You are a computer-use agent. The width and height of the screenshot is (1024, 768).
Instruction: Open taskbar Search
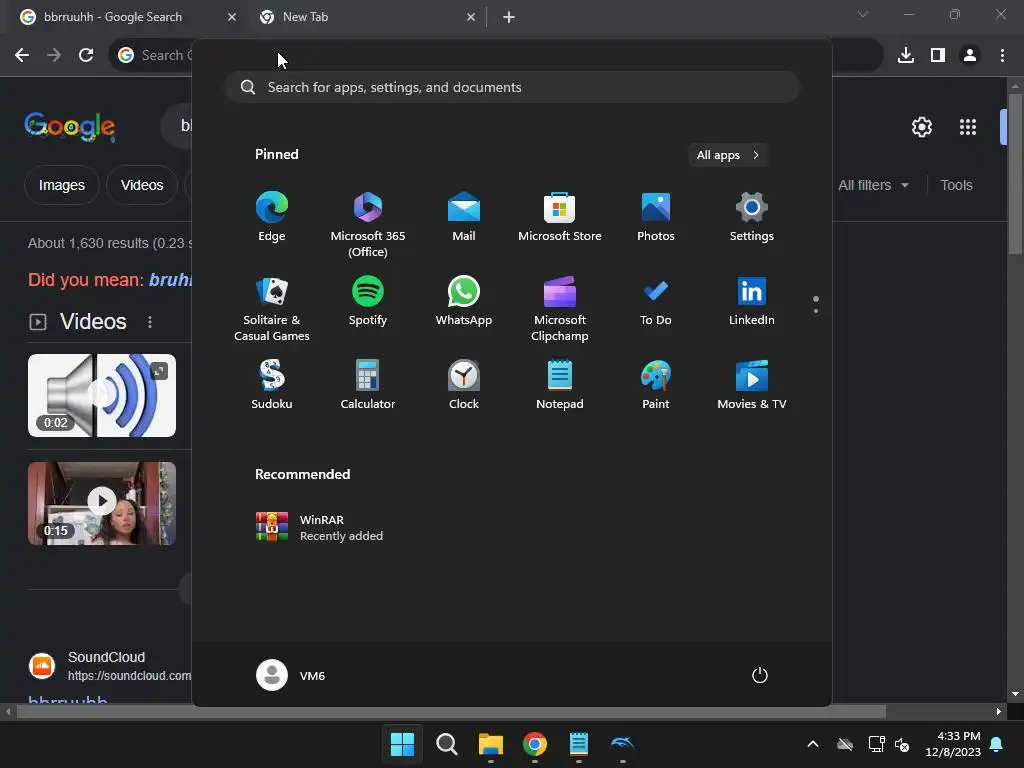(x=447, y=744)
